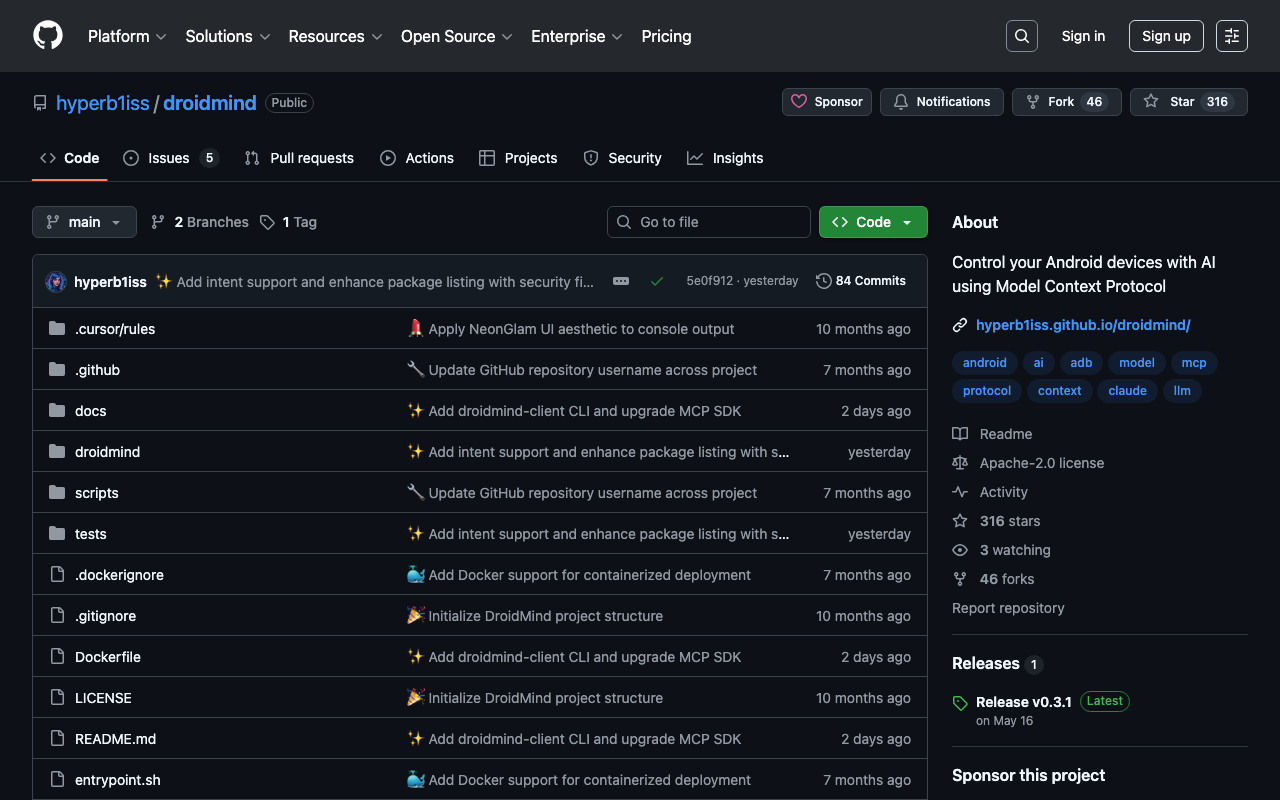The height and width of the screenshot is (800, 1280).
Task: Expand commit message ellipsis button
Action: tap(621, 282)
